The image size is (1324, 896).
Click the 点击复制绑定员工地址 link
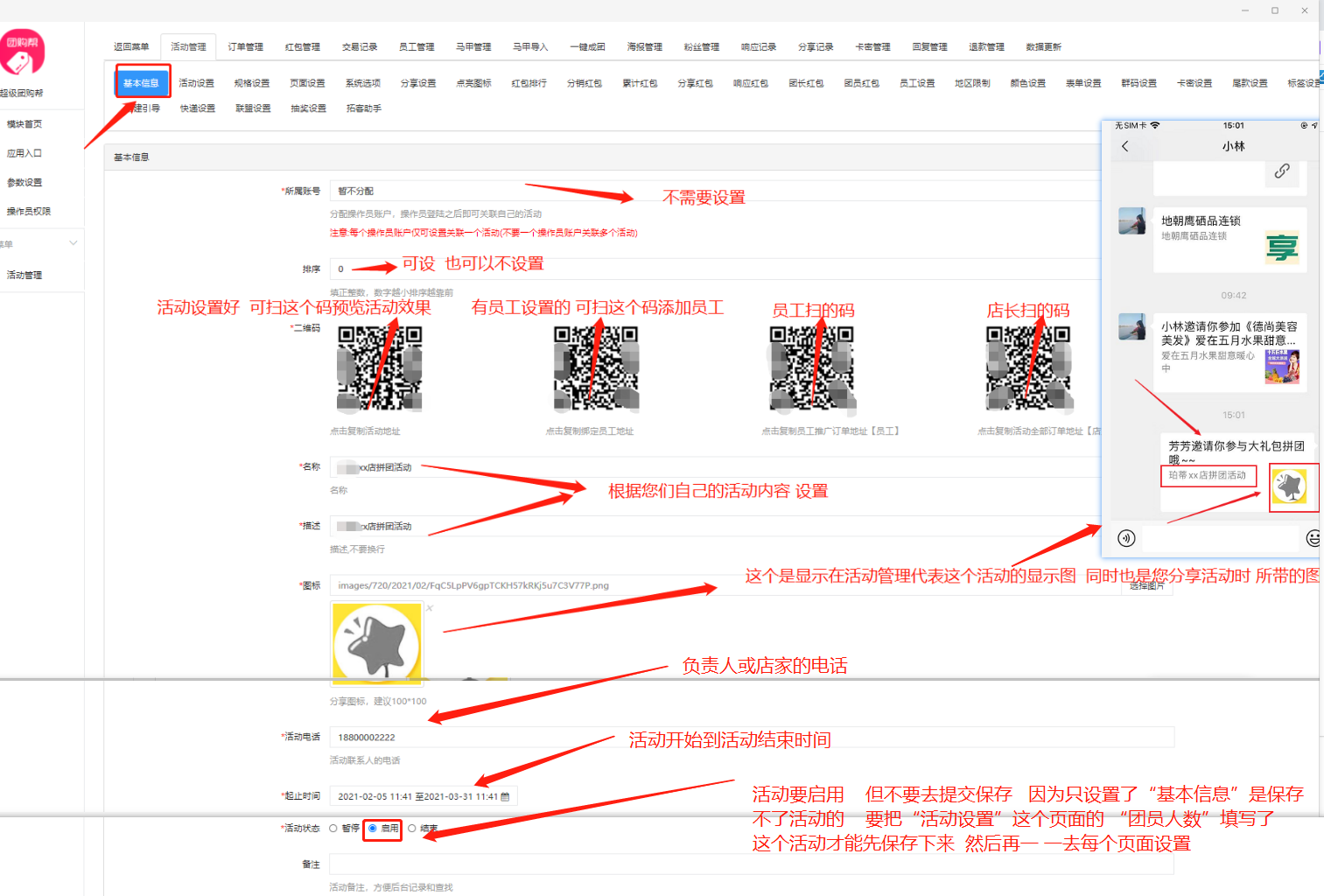pyautogui.click(x=590, y=431)
